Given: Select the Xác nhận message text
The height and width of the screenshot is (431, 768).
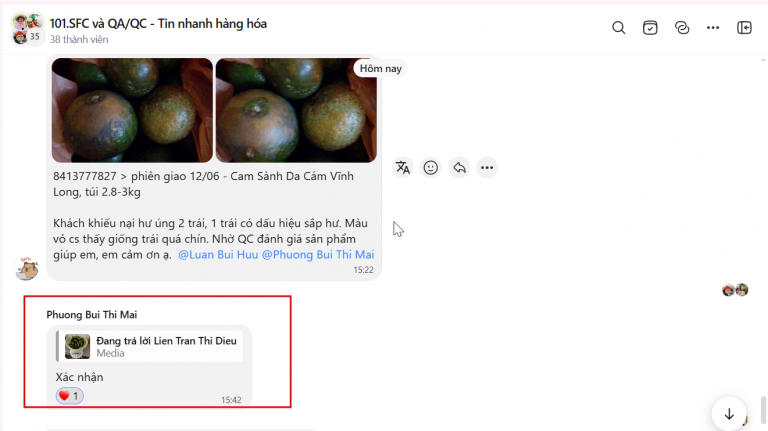Looking at the screenshot, I should (x=79, y=377).
